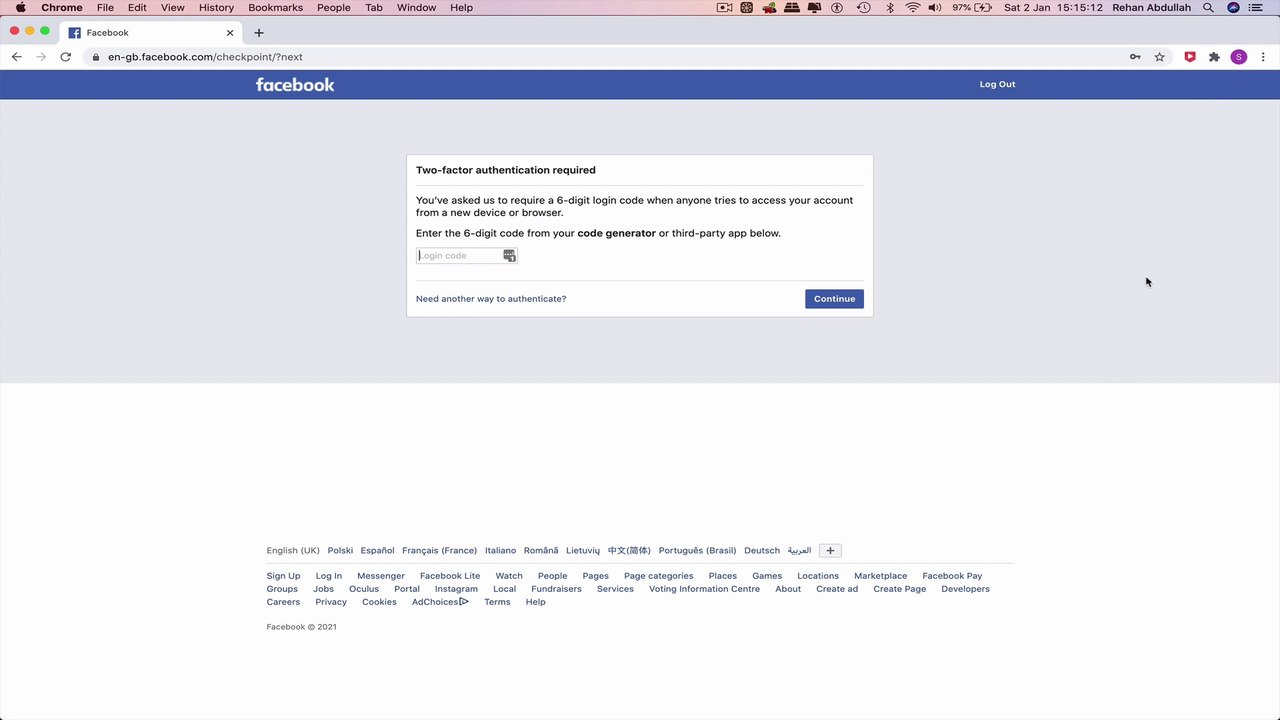Image resolution: width=1280 pixels, height=720 pixels.
Task: Click the browser forward arrow
Action: point(41,57)
